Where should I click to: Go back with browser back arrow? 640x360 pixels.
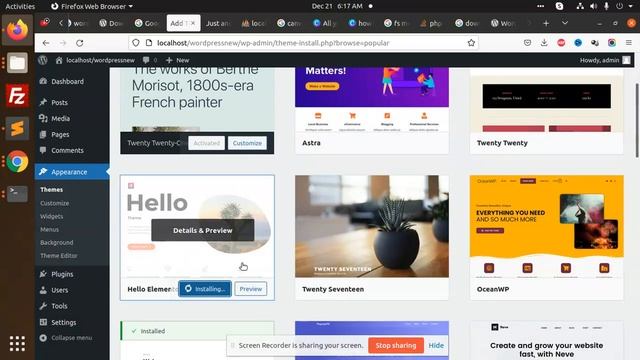46,43
